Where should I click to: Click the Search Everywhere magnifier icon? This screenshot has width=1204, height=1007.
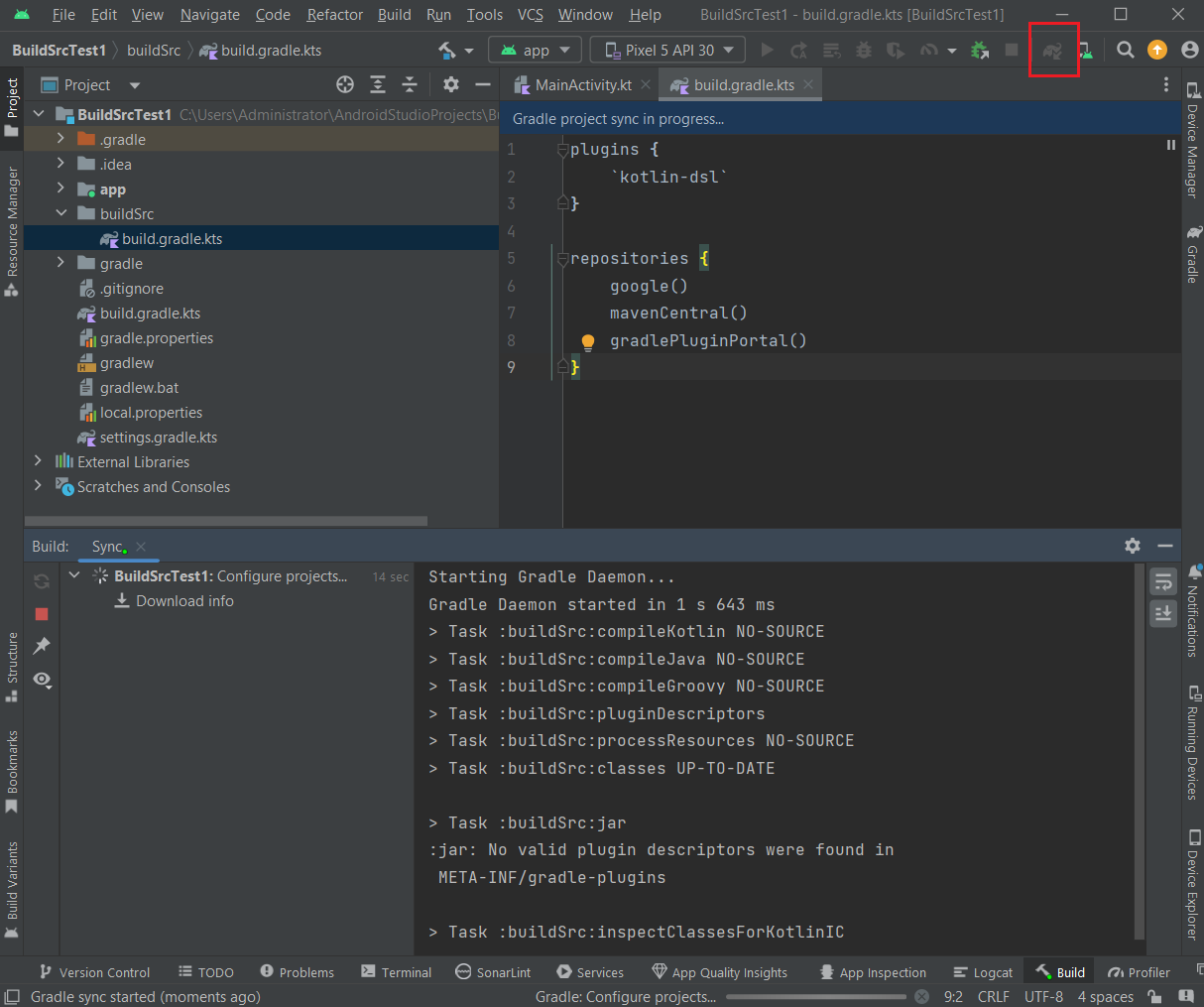coord(1126,50)
